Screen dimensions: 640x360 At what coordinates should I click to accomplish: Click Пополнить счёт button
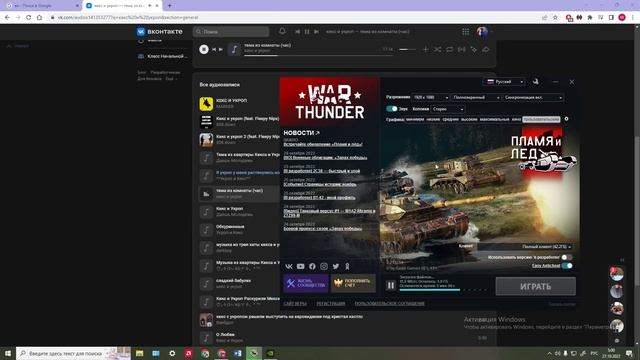[353, 283]
